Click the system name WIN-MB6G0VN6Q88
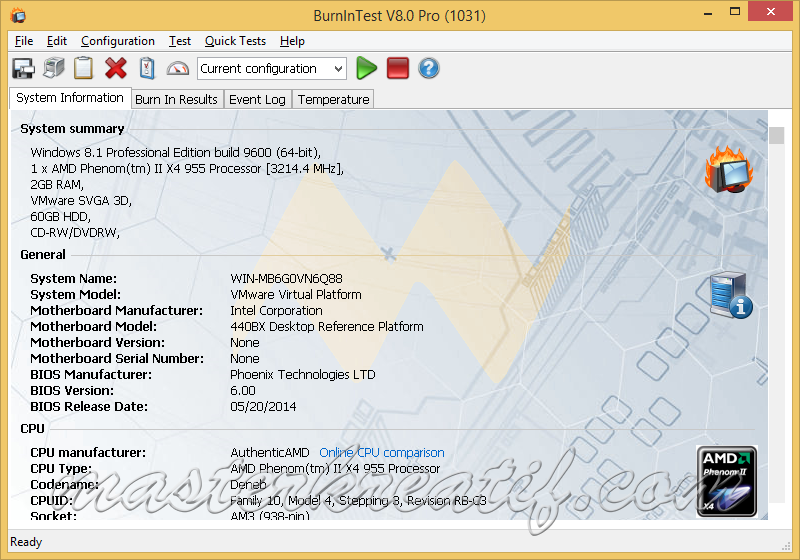This screenshot has width=800, height=560. pyautogui.click(x=286, y=278)
